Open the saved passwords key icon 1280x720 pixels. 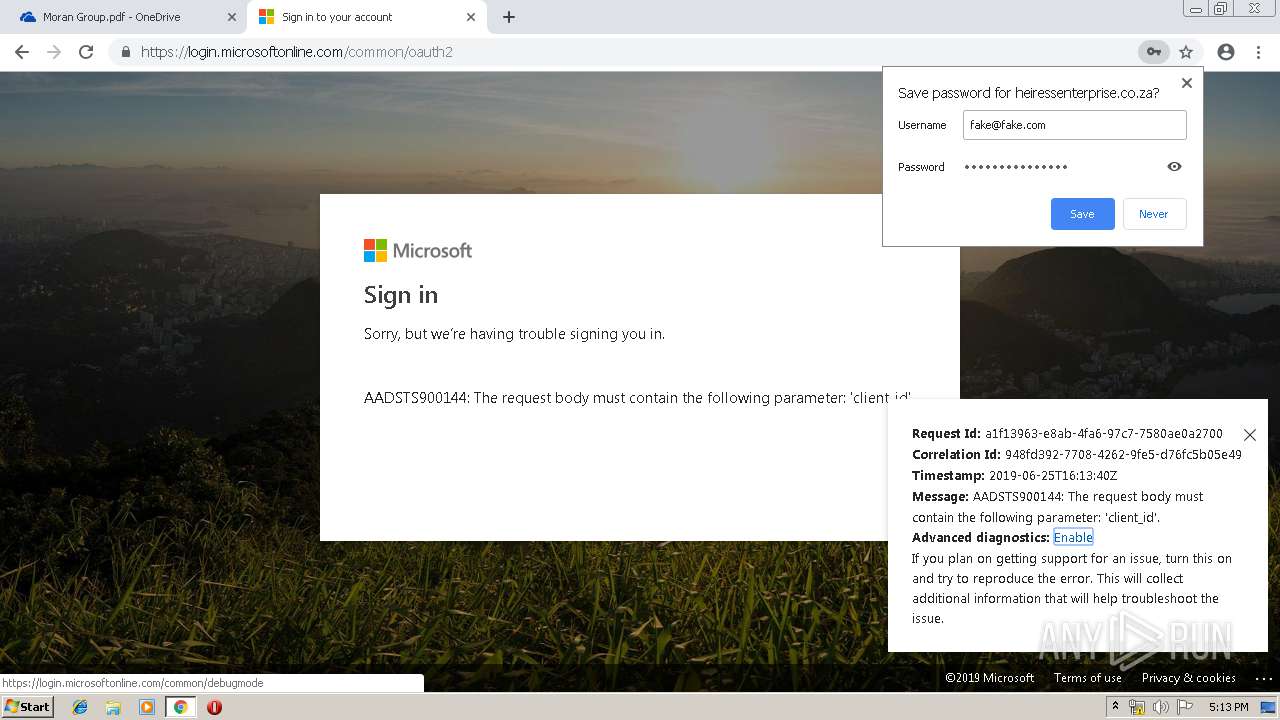(1153, 52)
